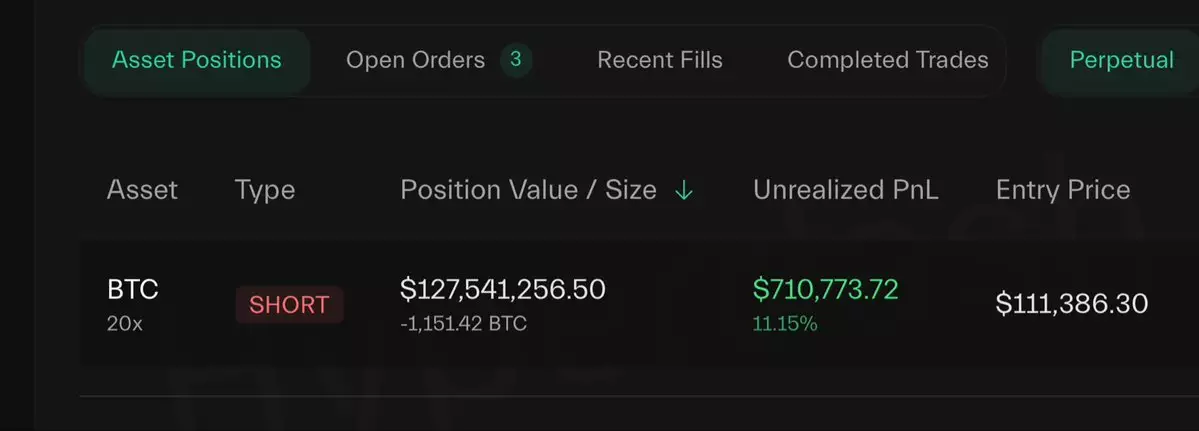This screenshot has height=431, width=1199.
Task: Click the descending sort arrow icon
Action: tap(684, 191)
